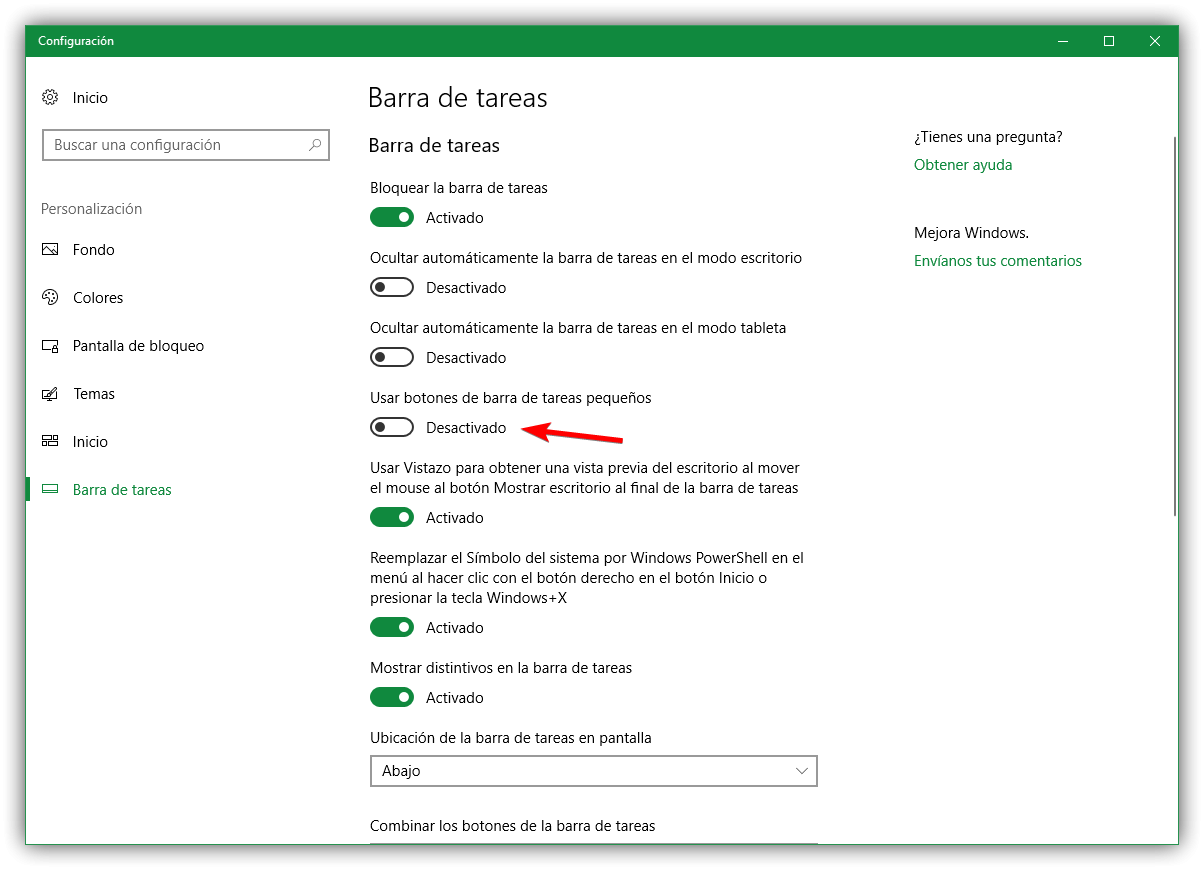Go to Pantalla de bloqueo section
The width and height of the screenshot is (1204, 870).
138,346
